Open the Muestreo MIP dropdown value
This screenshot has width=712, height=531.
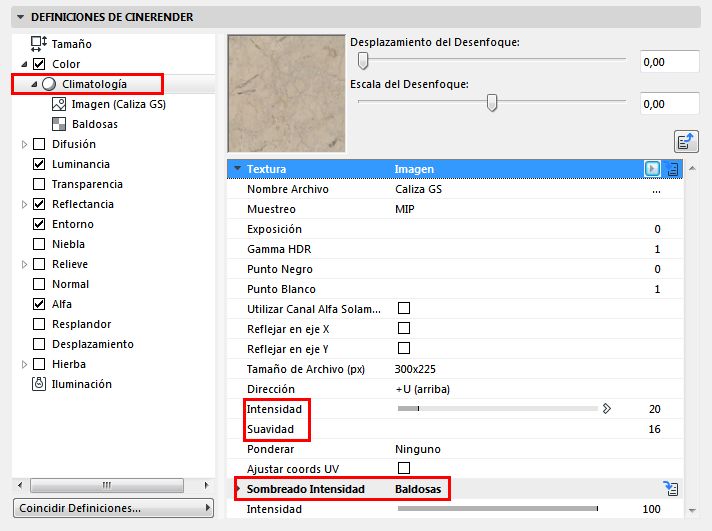[405, 209]
